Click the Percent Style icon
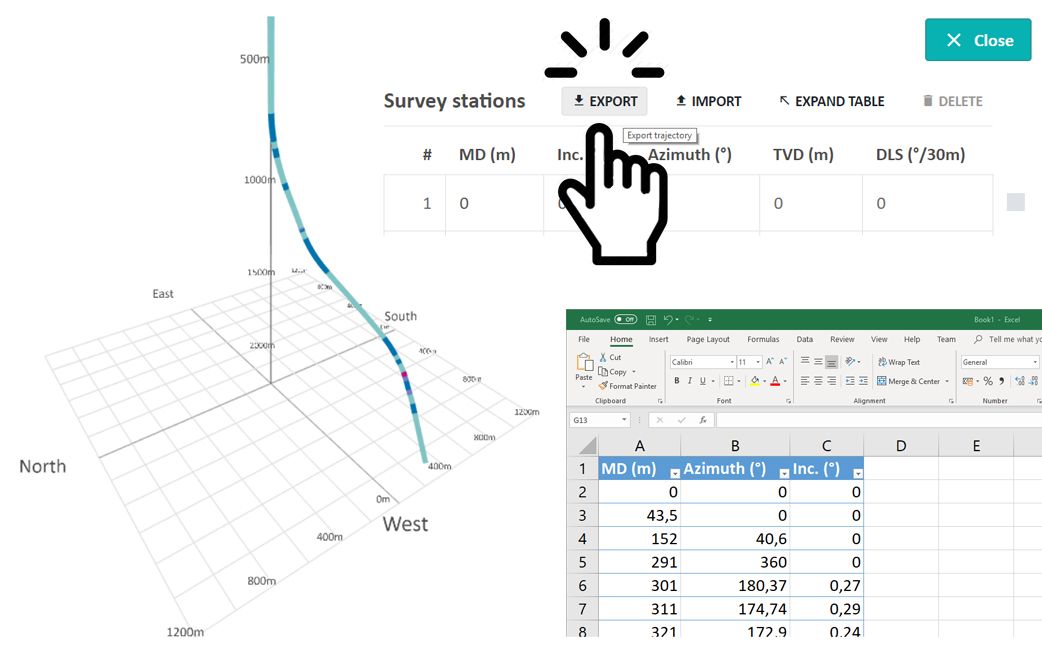1042x646 pixels. point(986,380)
